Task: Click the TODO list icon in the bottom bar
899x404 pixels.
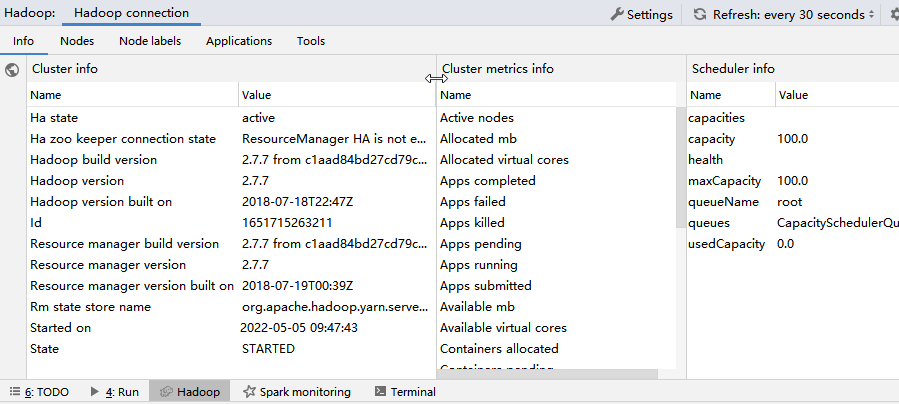Action: click(x=15, y=392)
